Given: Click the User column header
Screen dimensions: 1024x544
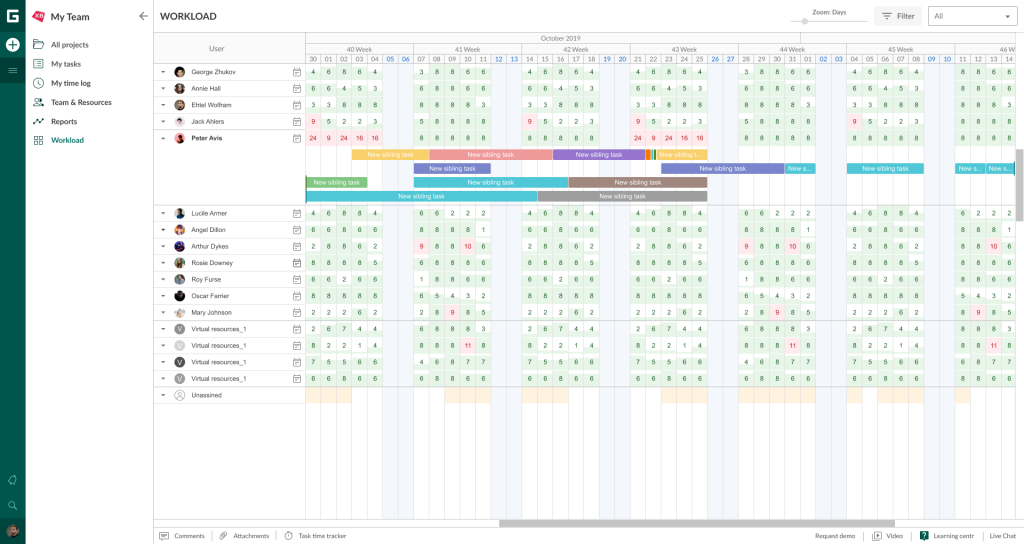Looking at the screenshot, I should click(x=217, y=49).
